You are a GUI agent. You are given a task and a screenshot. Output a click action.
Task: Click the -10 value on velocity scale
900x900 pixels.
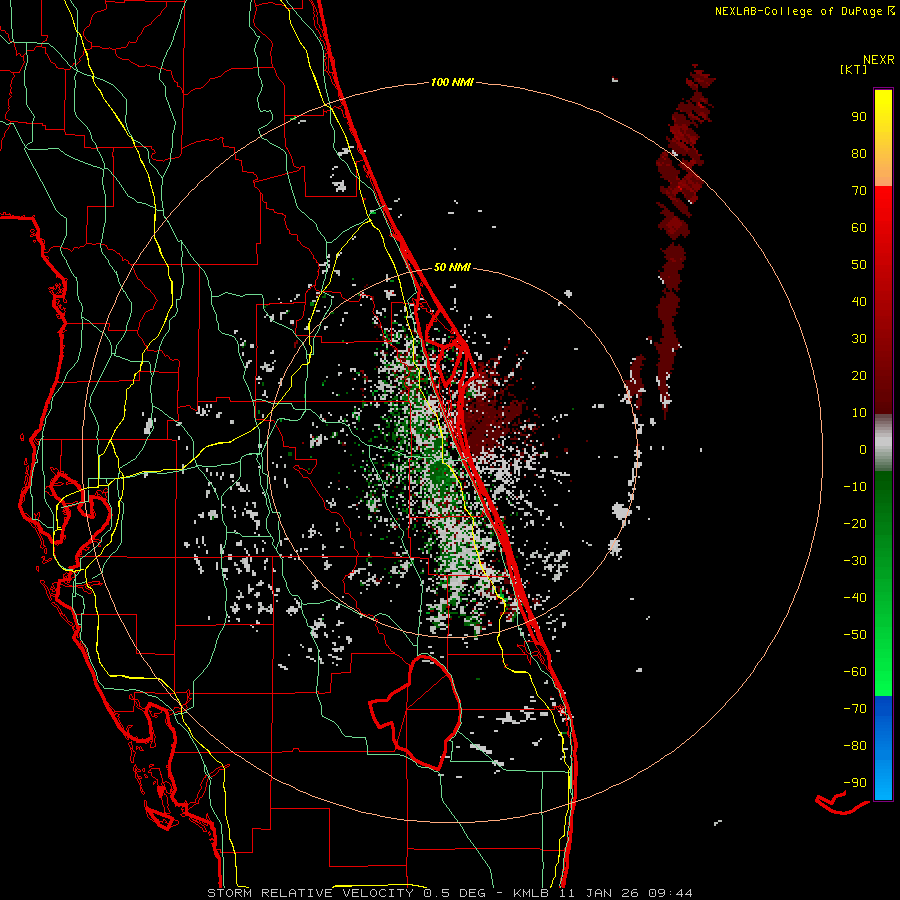(855, 487)
